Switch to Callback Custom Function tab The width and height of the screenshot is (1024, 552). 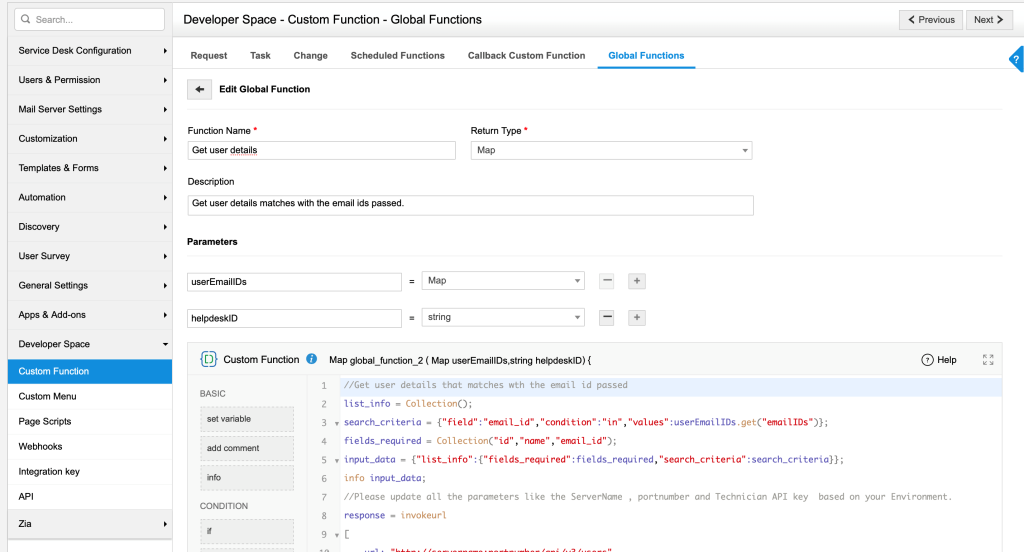click(x=526, y=56)
